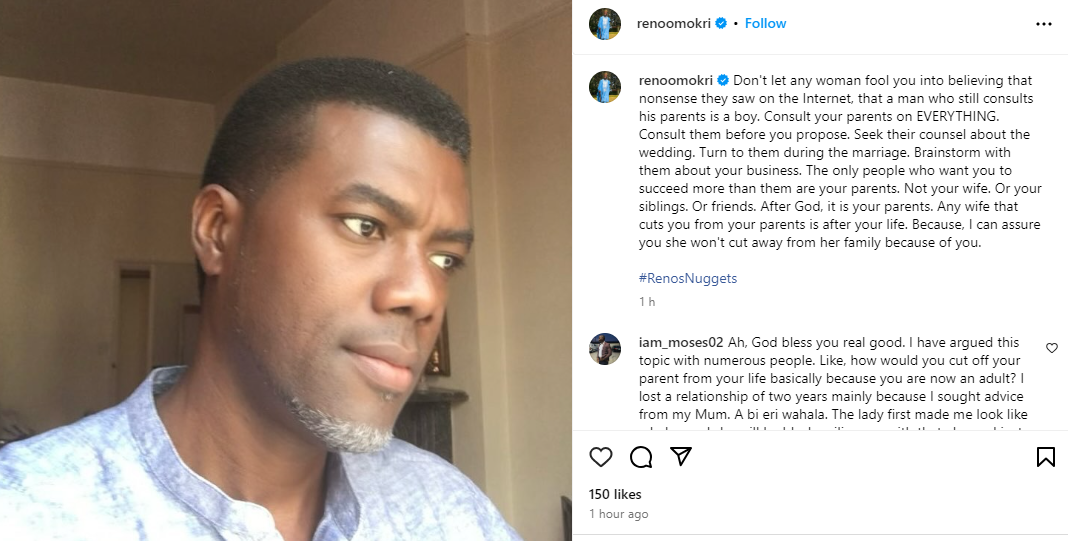The image size is (1068, 541).
Task: Open renoomokri profile picture in the header
Action: [605, 24]
